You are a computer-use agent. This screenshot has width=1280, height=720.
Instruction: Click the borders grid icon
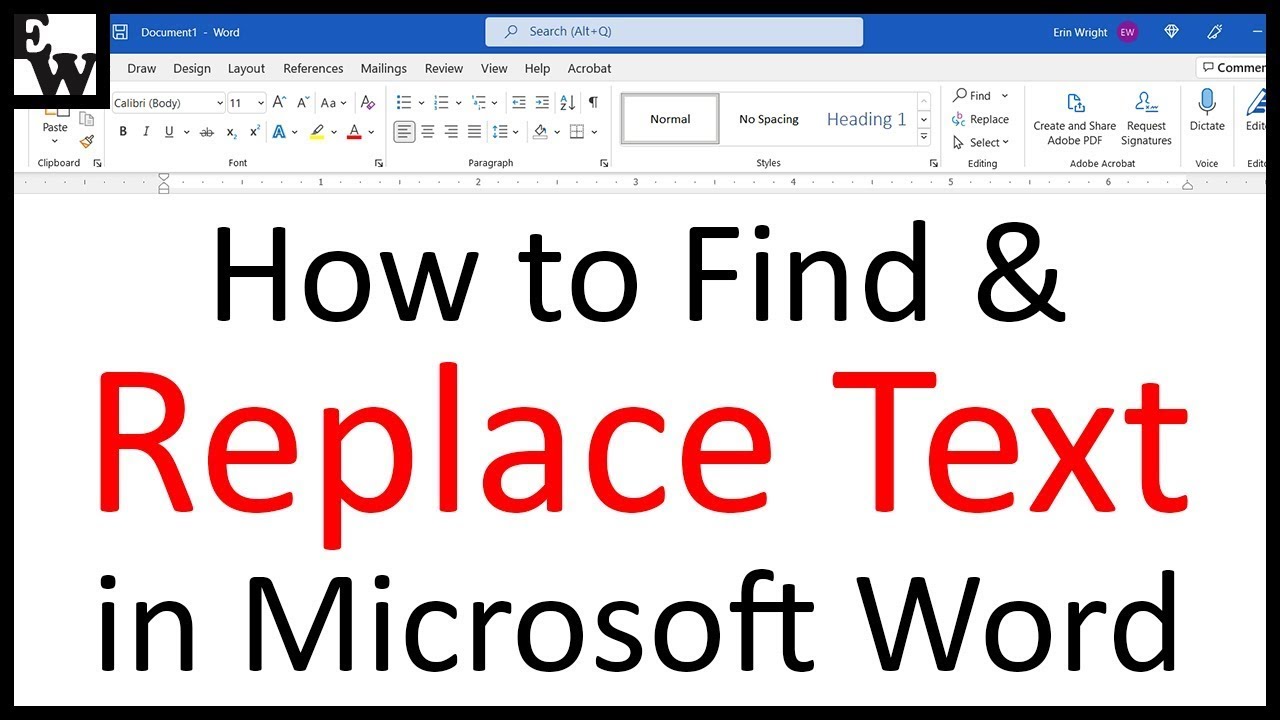pyautogui.click(x=577, y=132)
